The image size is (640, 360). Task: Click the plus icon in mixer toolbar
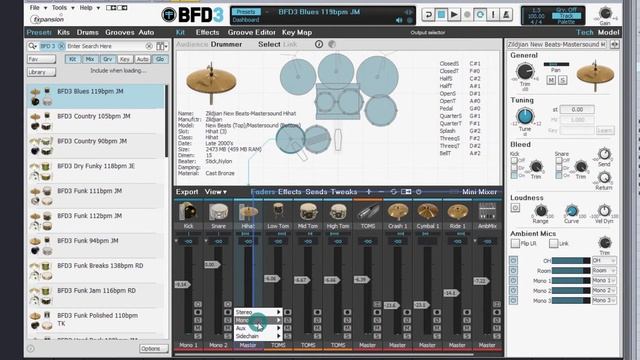(x=369, y=191)
